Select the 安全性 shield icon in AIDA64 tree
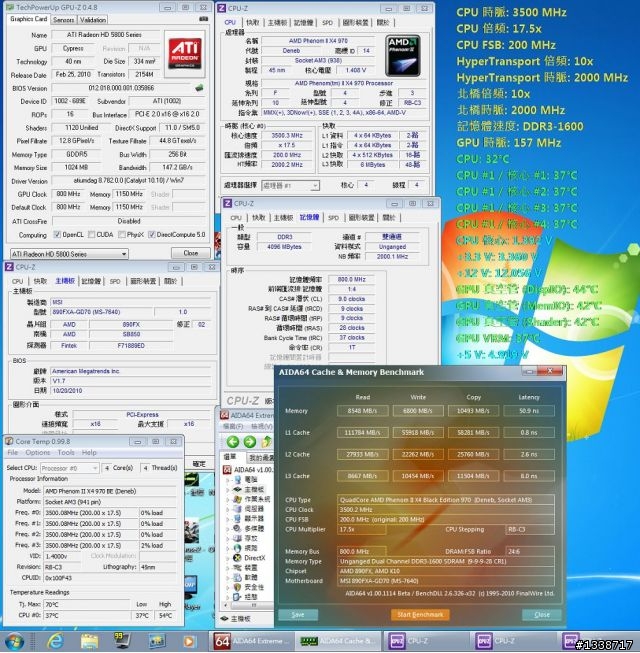This screenshot has height=653, width=640. 237,587
